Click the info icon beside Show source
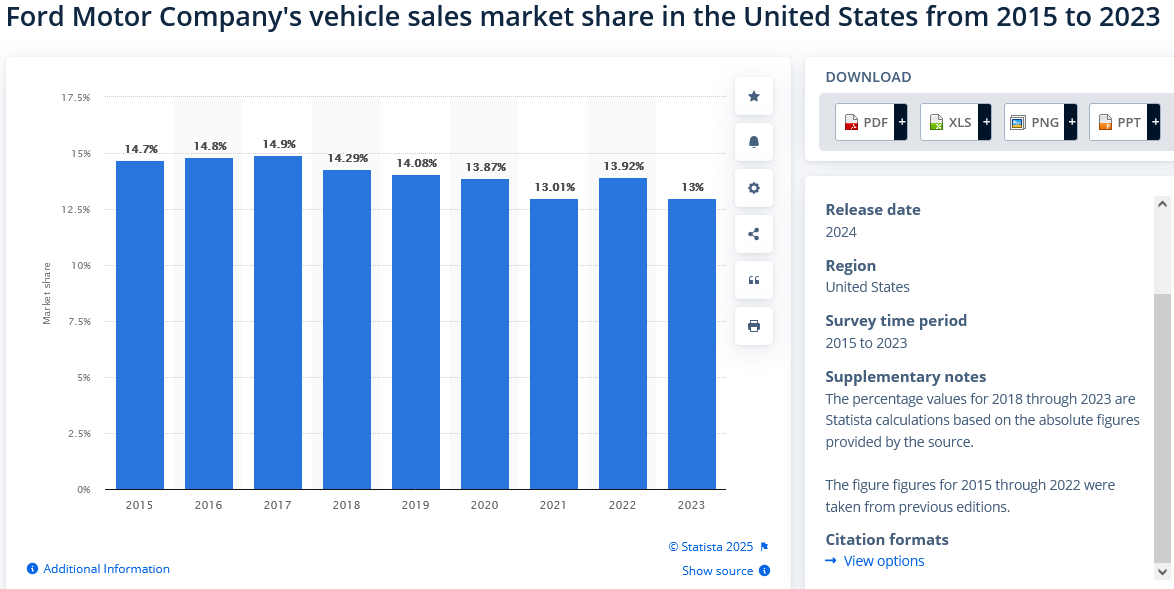Image resolution: width=1174 pixels, height=589 pixels. (764, 571)
